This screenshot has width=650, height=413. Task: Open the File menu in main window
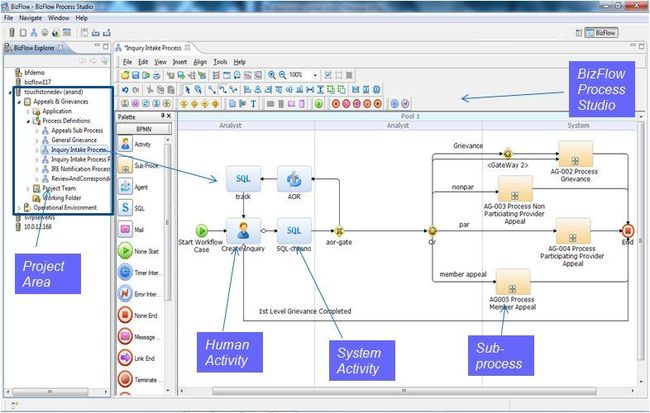pyautogui.click(x=8, y=18)
